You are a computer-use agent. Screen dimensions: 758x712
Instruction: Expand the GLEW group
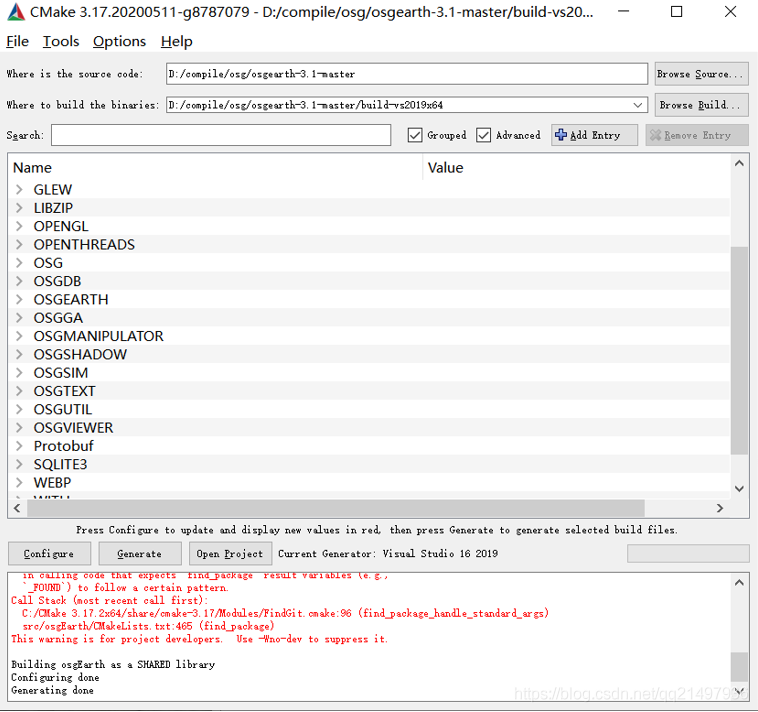click(19, 189)
